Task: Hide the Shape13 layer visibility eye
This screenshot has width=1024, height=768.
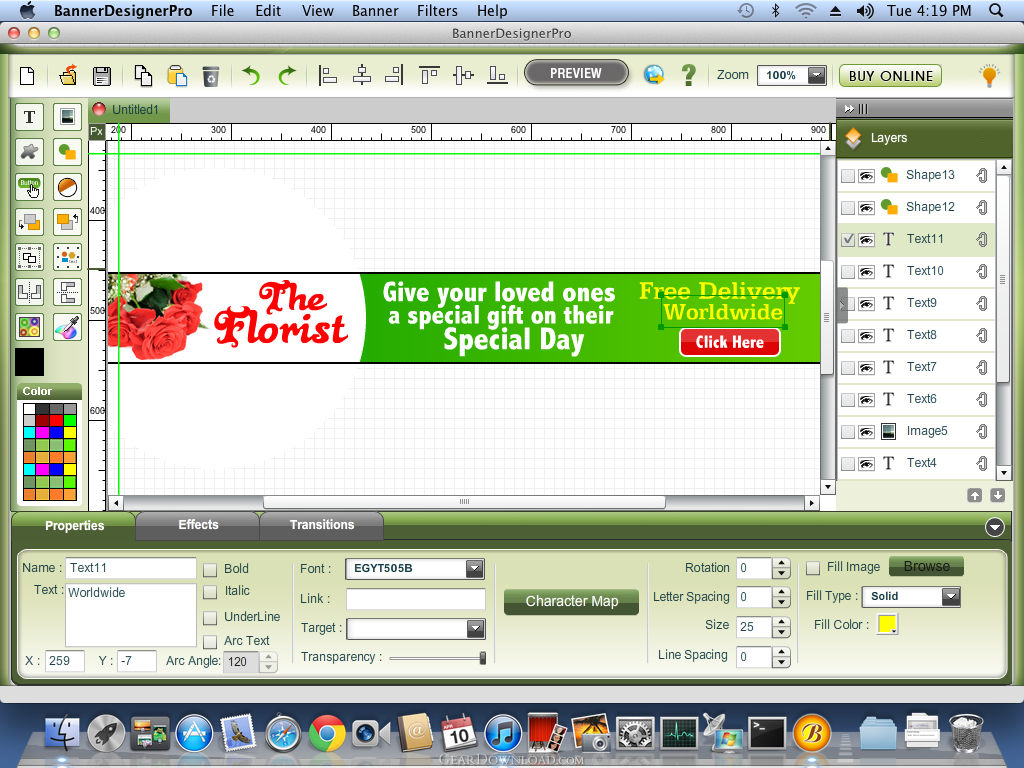Action: [866, 176]
